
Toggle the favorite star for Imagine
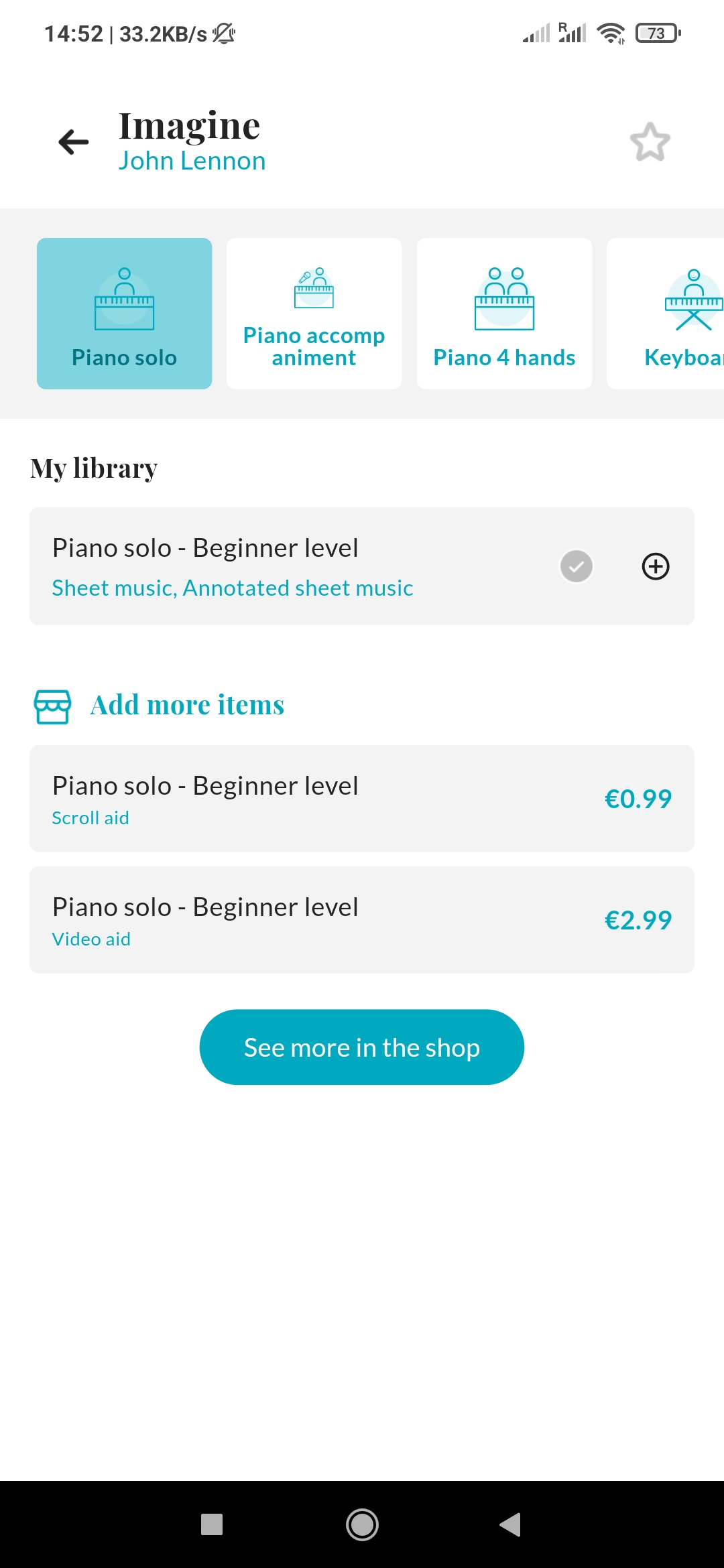pyautogui.click(x=650, y=142)
